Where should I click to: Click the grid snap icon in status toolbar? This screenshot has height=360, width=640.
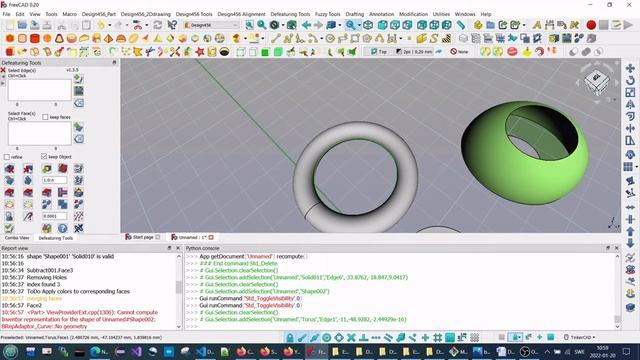click(438, 337)
